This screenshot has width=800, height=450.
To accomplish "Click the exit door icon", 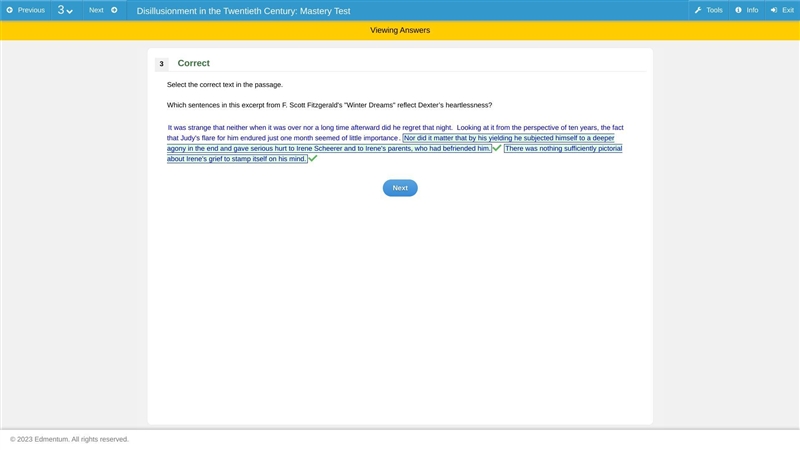I will click(774, 10).
